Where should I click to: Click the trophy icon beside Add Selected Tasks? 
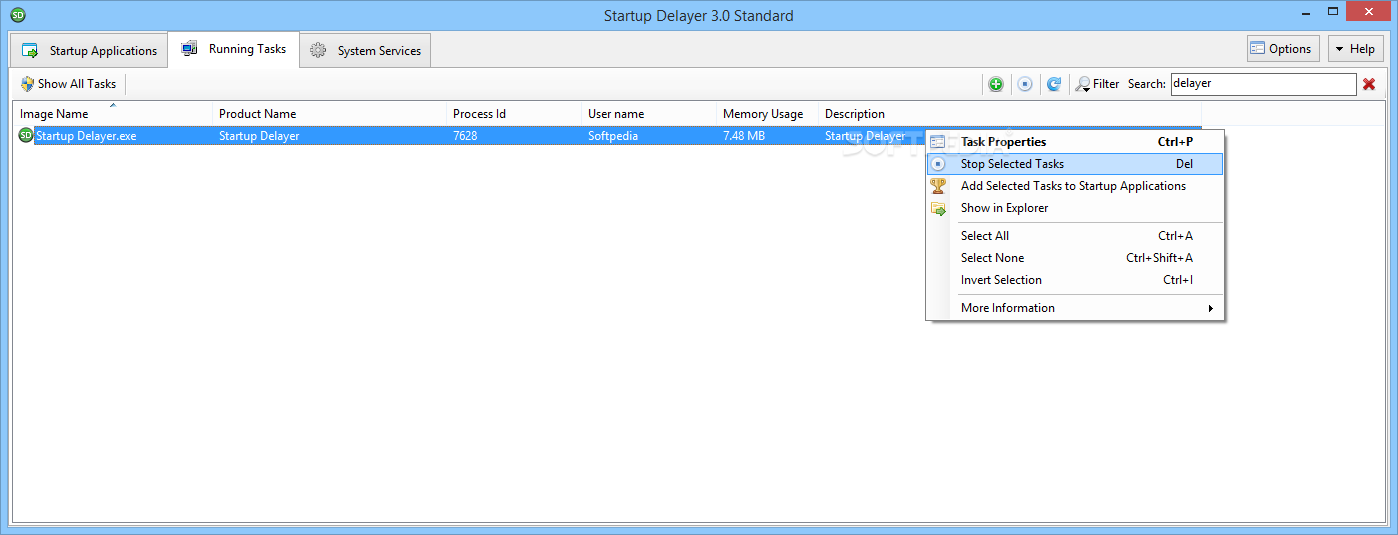[938, 186]
